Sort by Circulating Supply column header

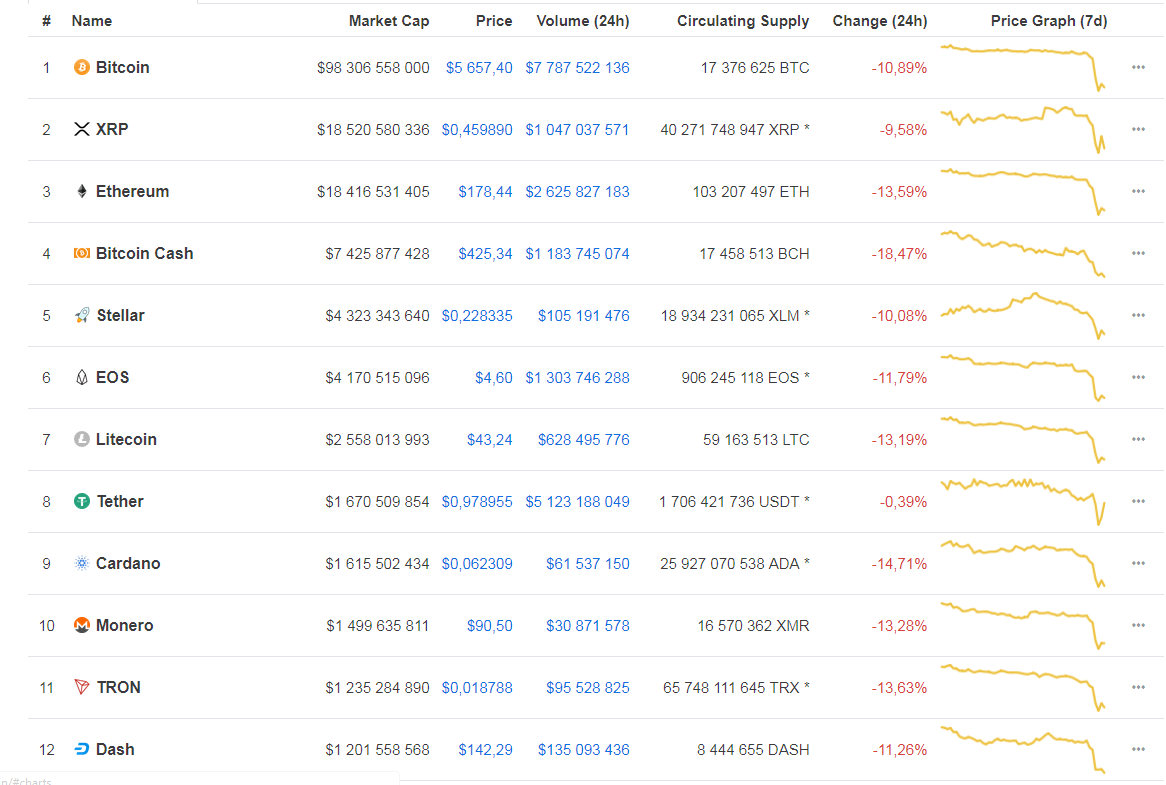tap(743, 21)
